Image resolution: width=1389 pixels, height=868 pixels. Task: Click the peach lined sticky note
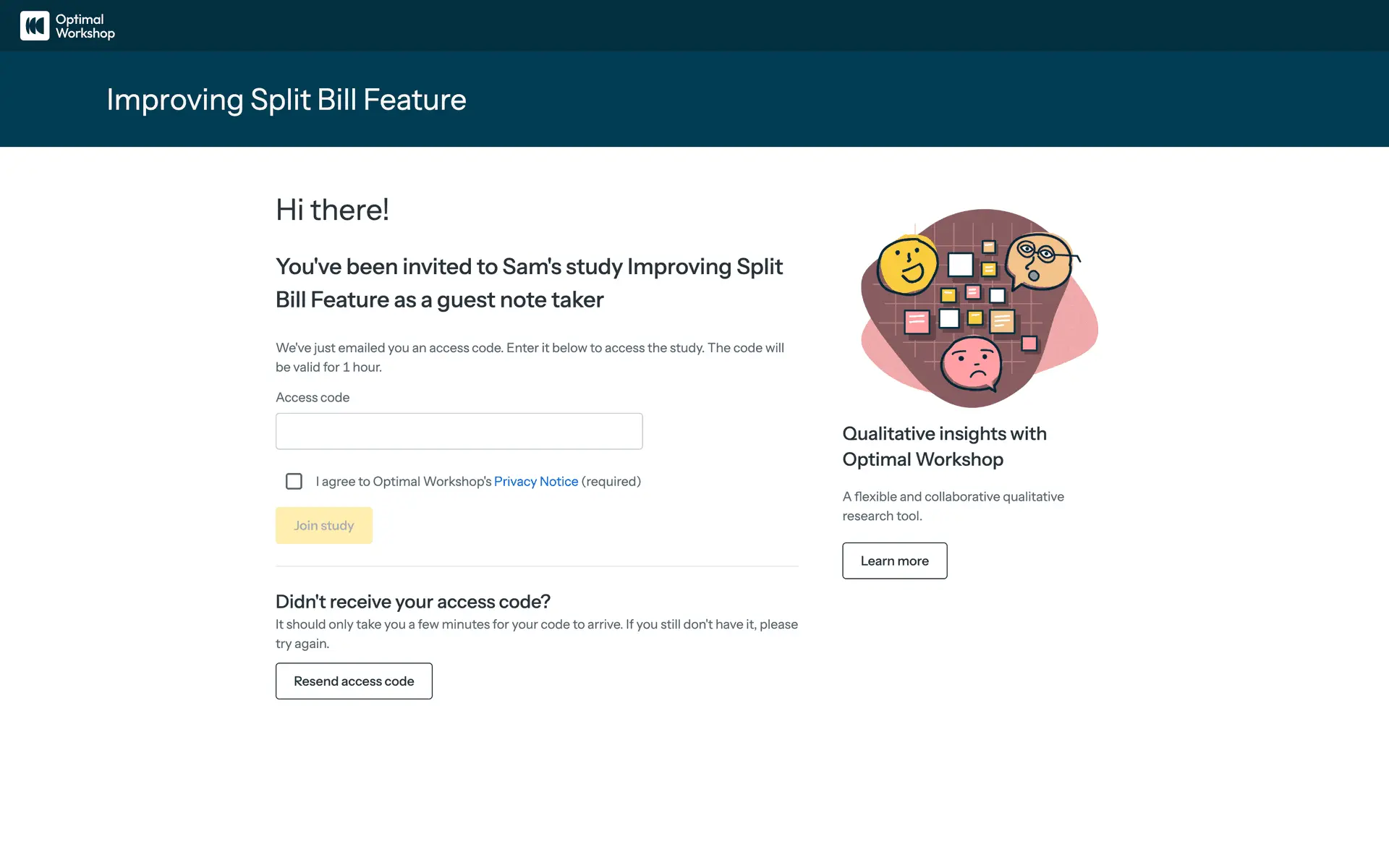[1002, 320]
